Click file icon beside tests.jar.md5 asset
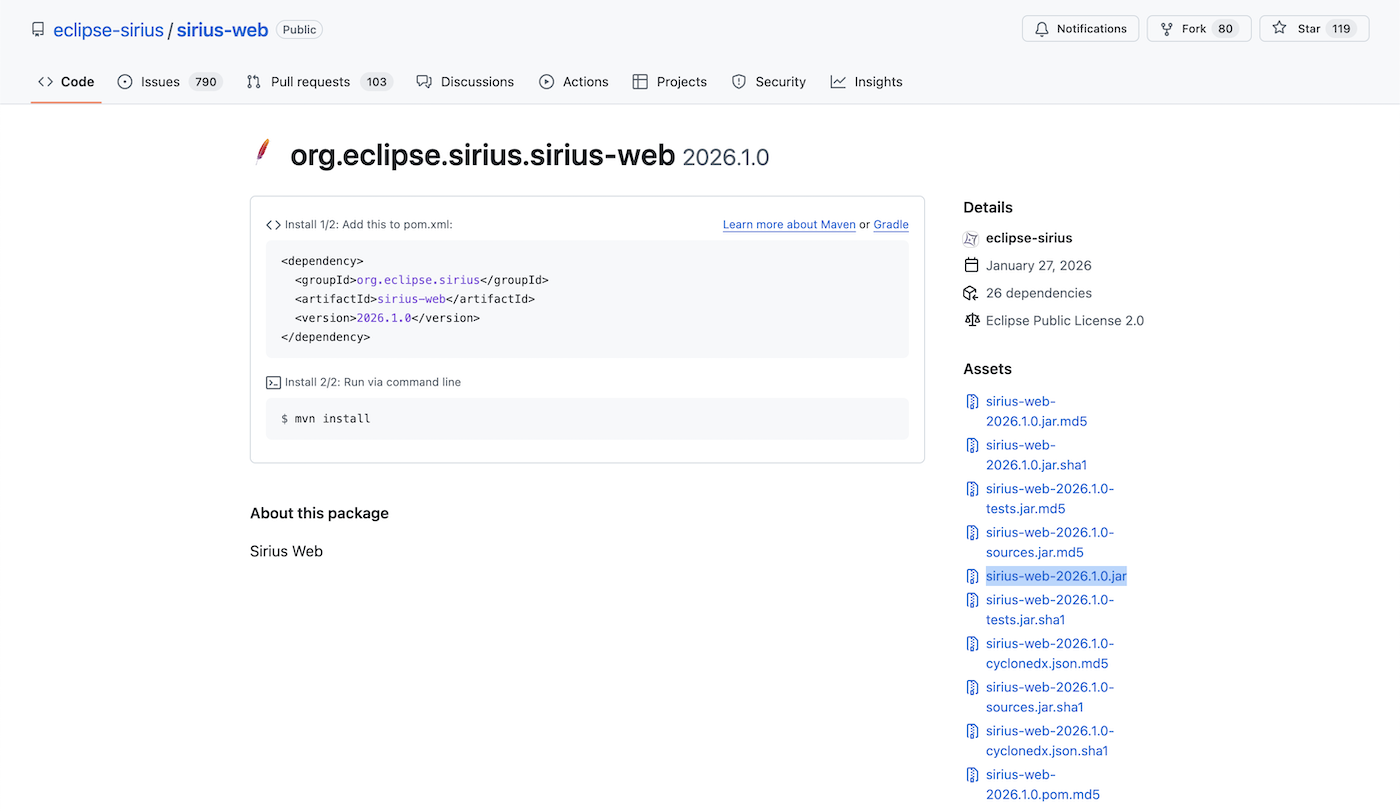The width and height of the screenshot is (1400, 811). pyautogui.click(x=972, y=489)
